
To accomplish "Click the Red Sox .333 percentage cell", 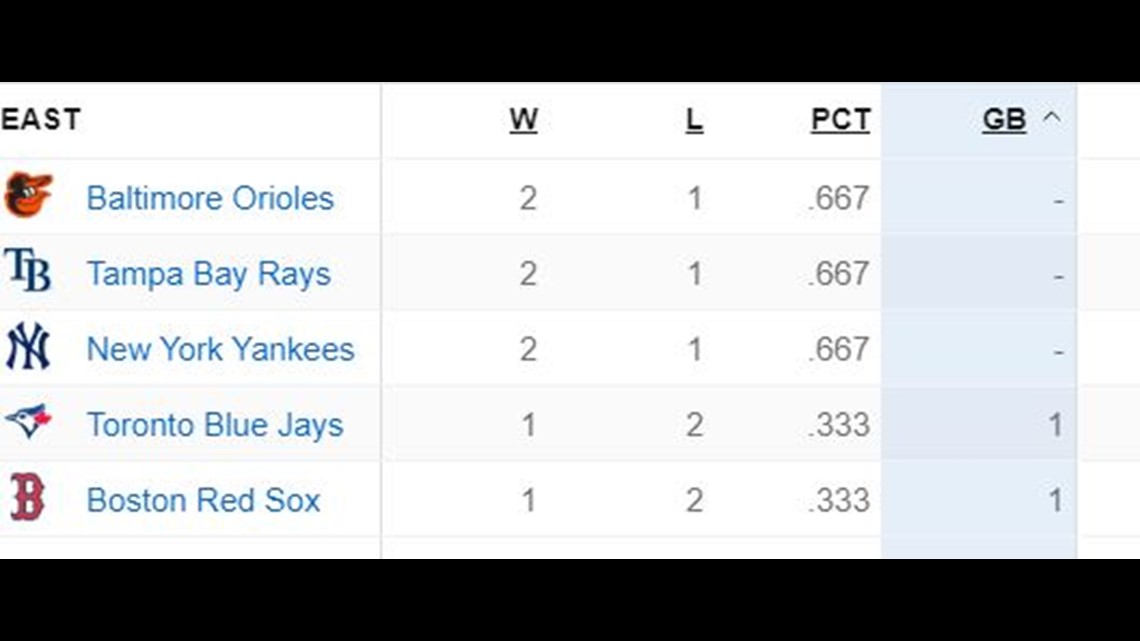I will pos(838,501).
